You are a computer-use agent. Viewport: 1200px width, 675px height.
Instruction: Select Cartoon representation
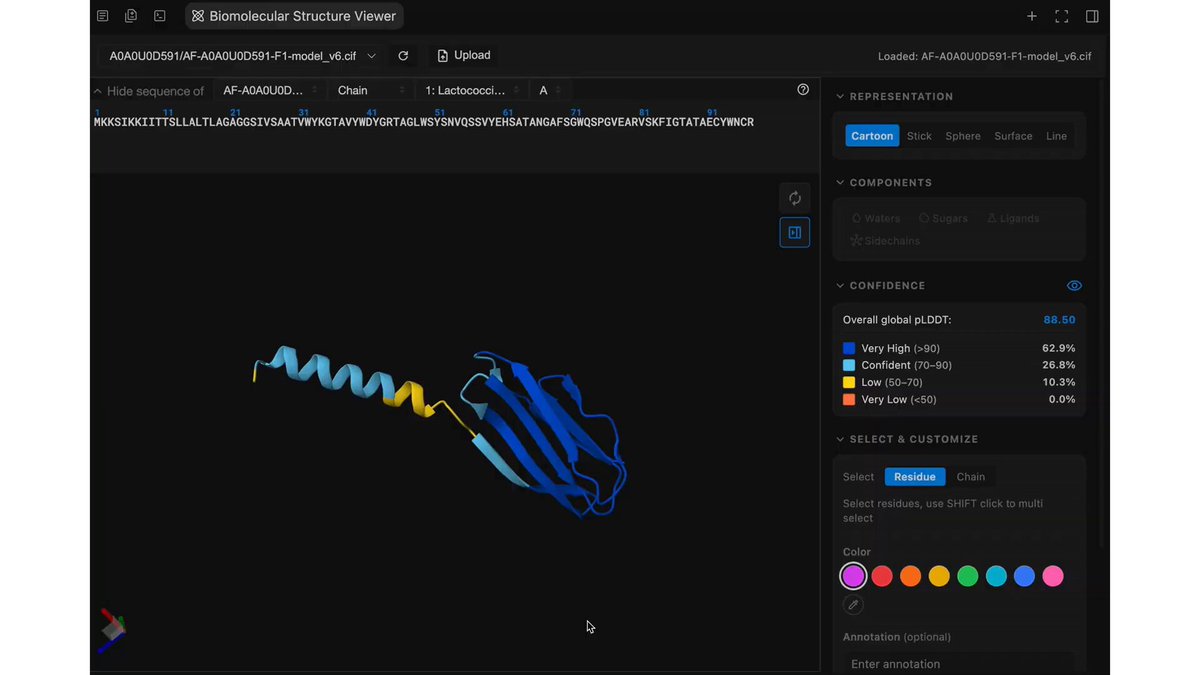[872, 136]
